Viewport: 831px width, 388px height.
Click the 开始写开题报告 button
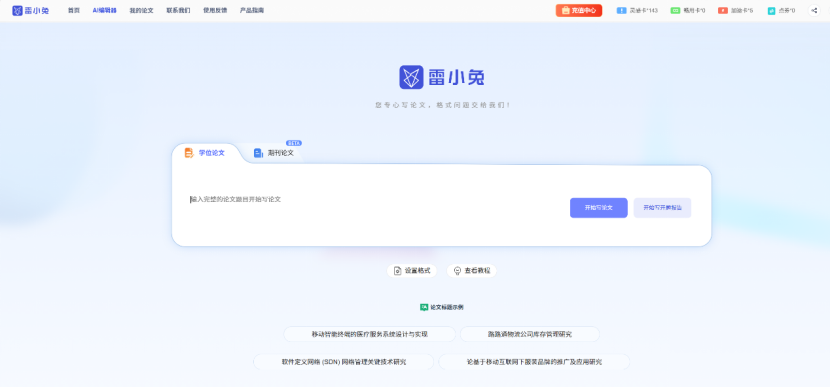(662, 208)
